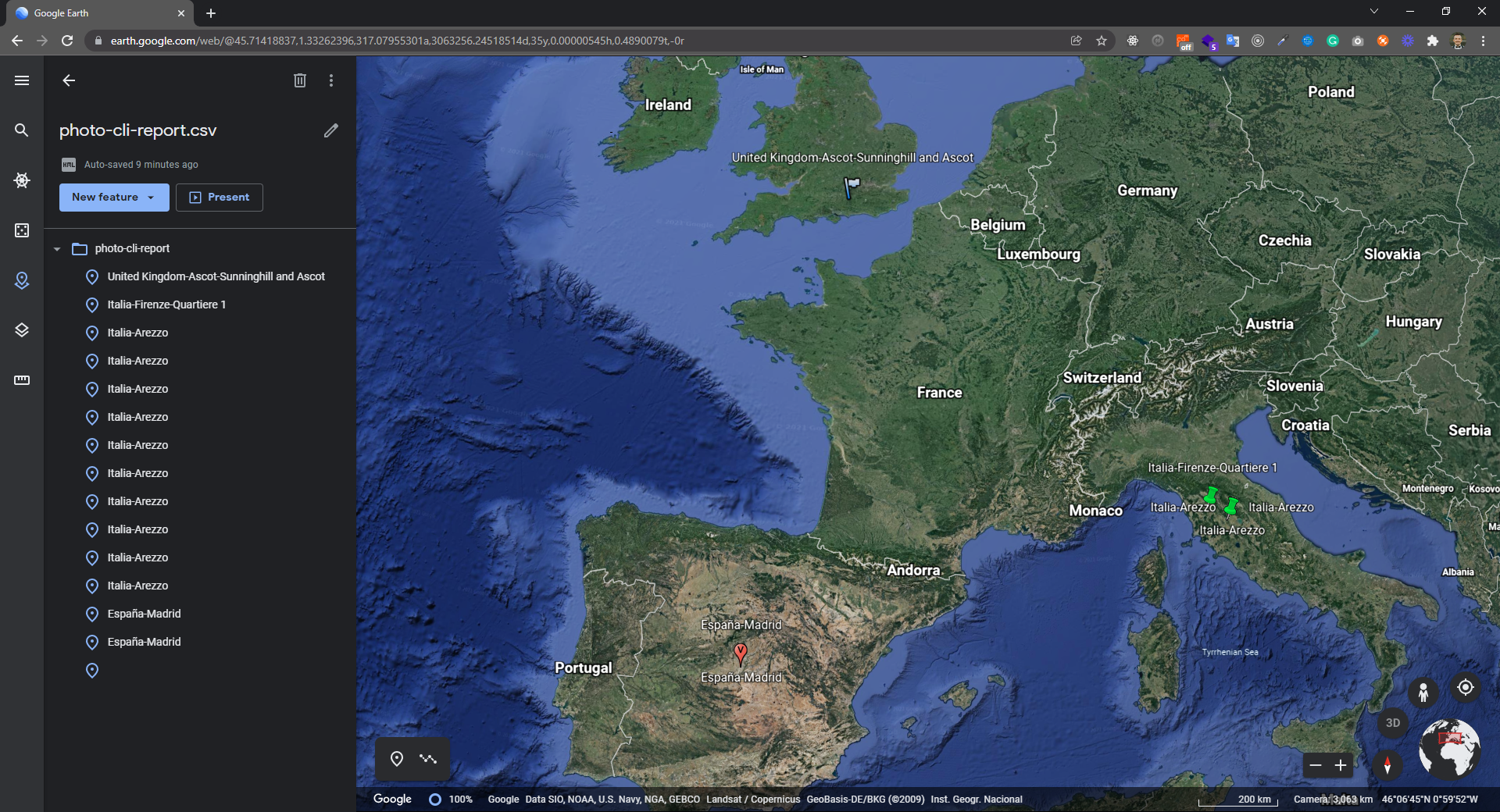The width and height of the screenshot is (1500, 812).
Task: Open the New feature dropdown
Action: coord(113,197)
